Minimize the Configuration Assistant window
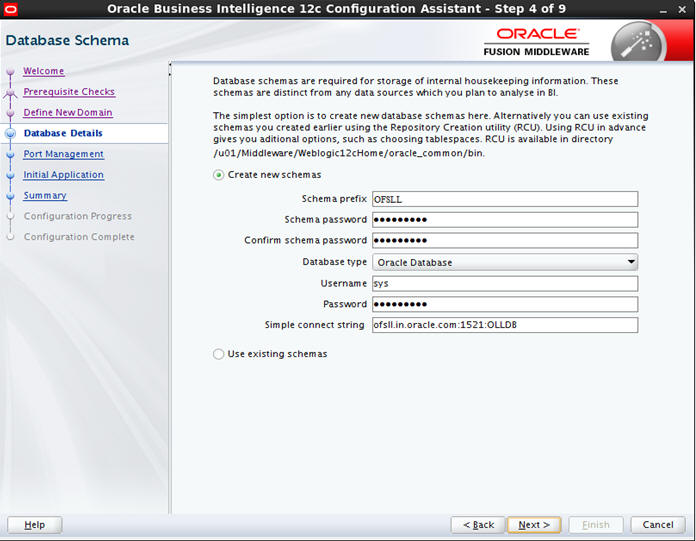The image size is (696, 541). [663, 10]
